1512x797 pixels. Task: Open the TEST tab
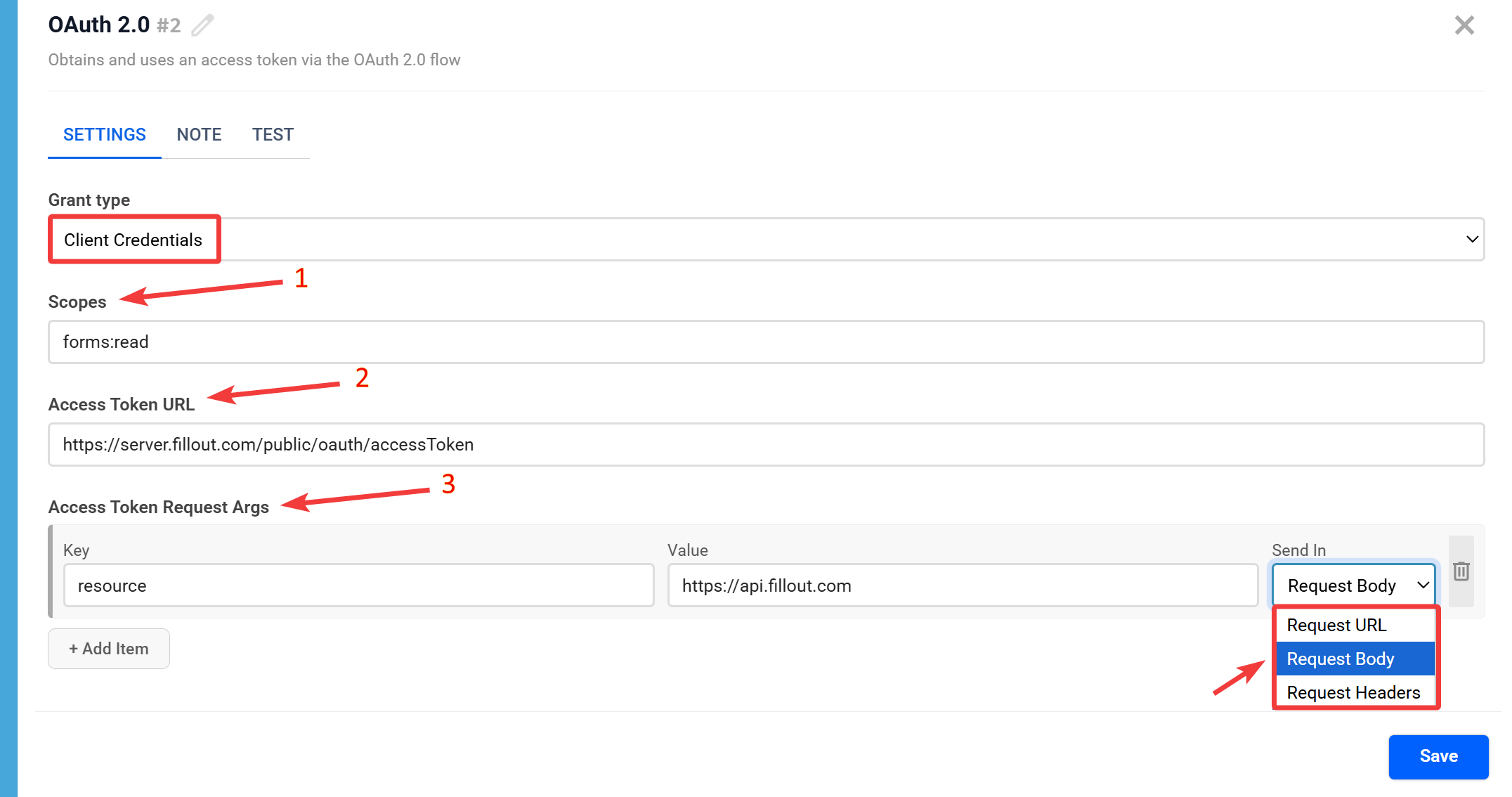273,134
